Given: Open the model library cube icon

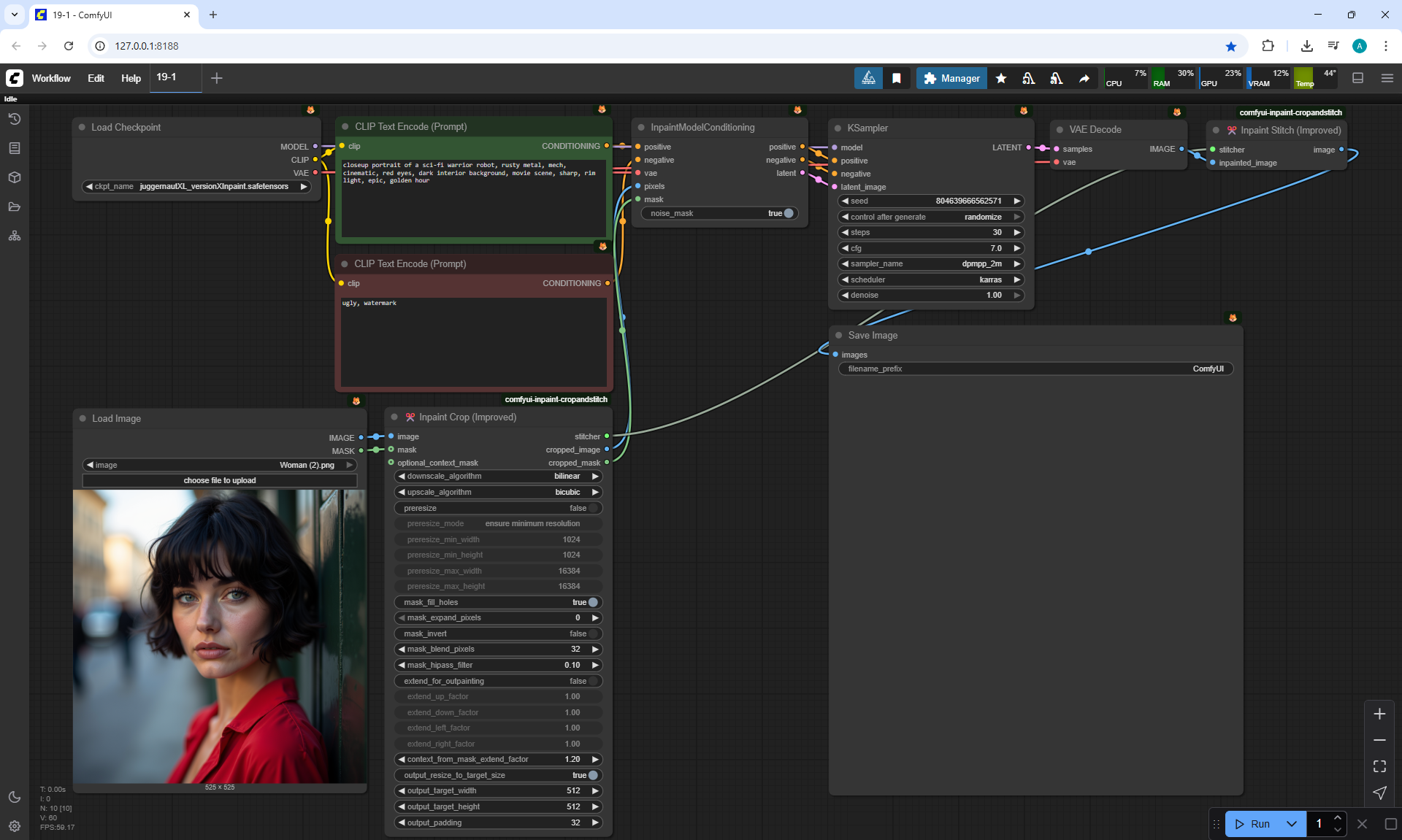Looking at the screenshot, I should click(x=15, y=177).
